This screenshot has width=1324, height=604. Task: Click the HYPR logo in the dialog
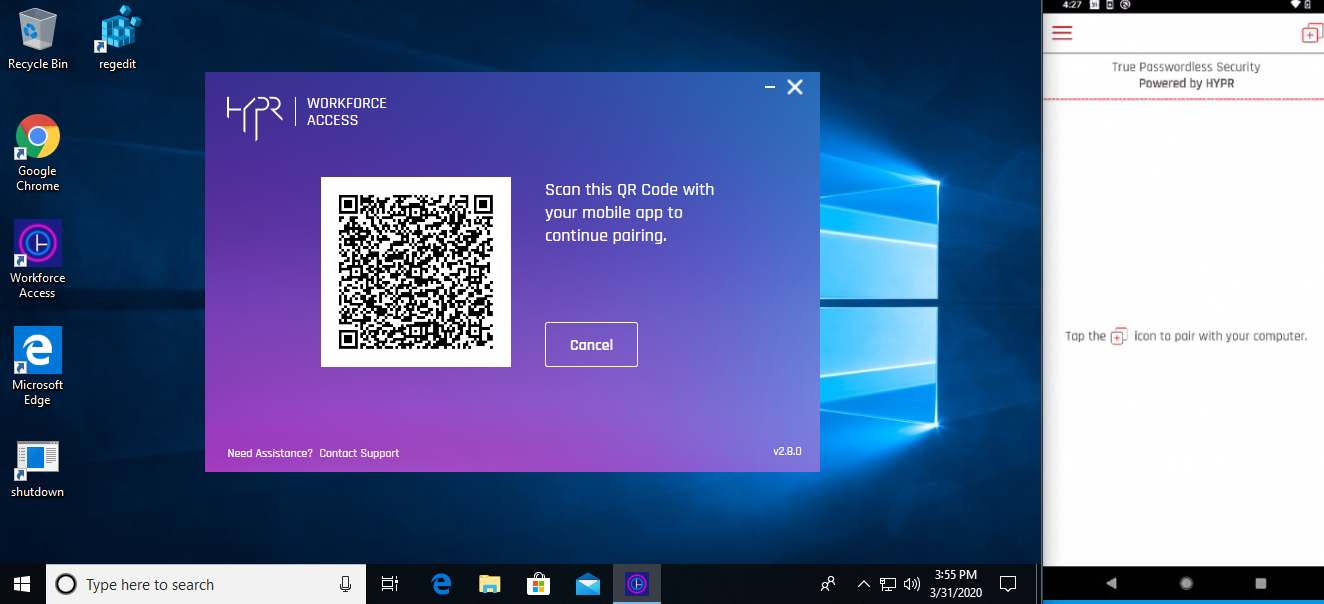point(255,116)
